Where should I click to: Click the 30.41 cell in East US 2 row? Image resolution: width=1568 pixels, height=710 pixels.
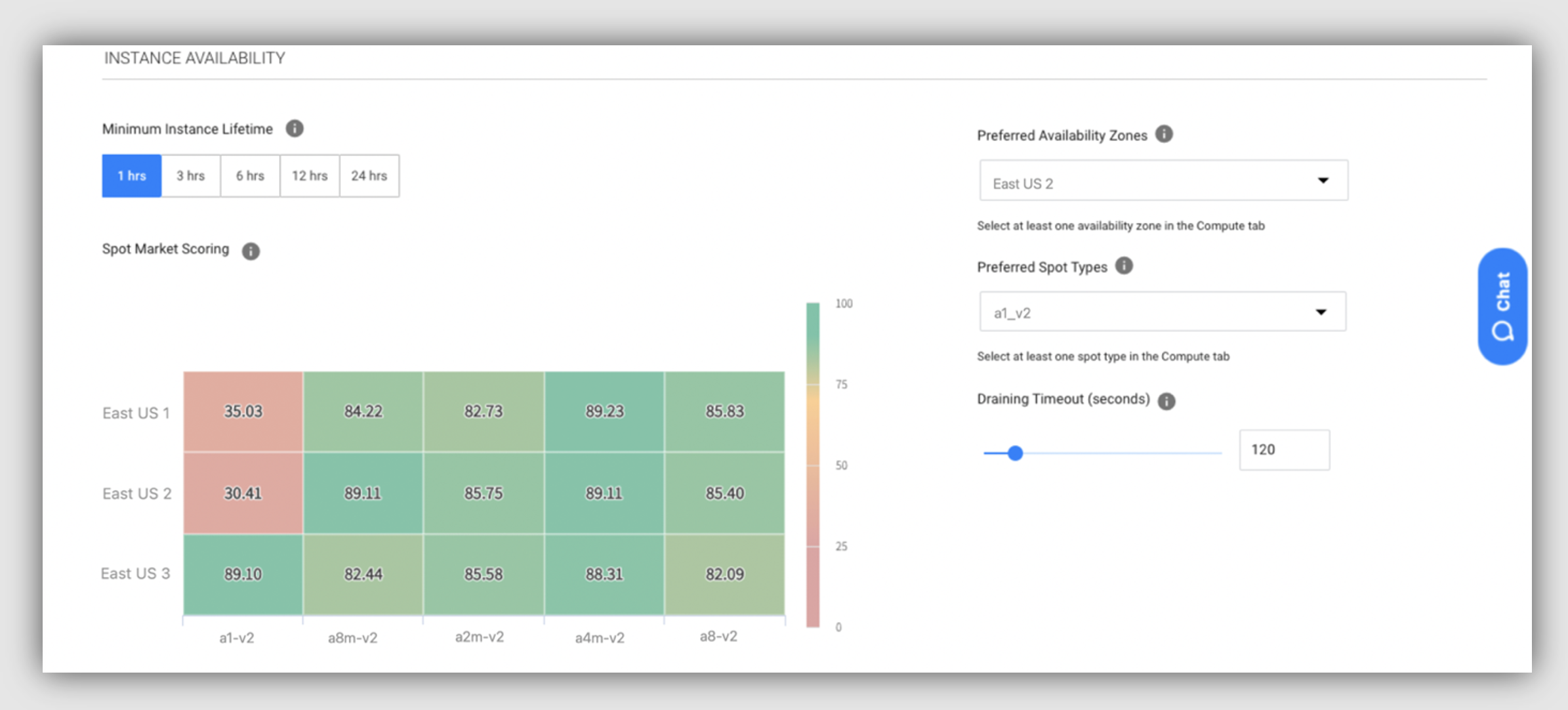[x=243, y=493]
